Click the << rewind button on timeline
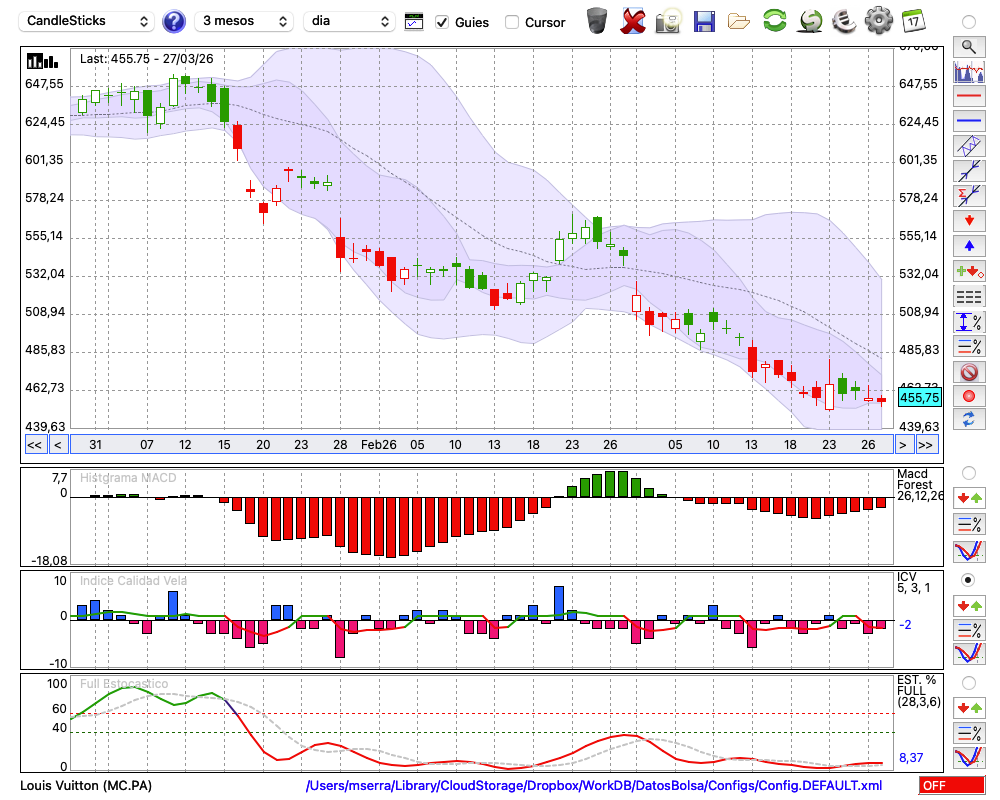 (x=34, y=445)
